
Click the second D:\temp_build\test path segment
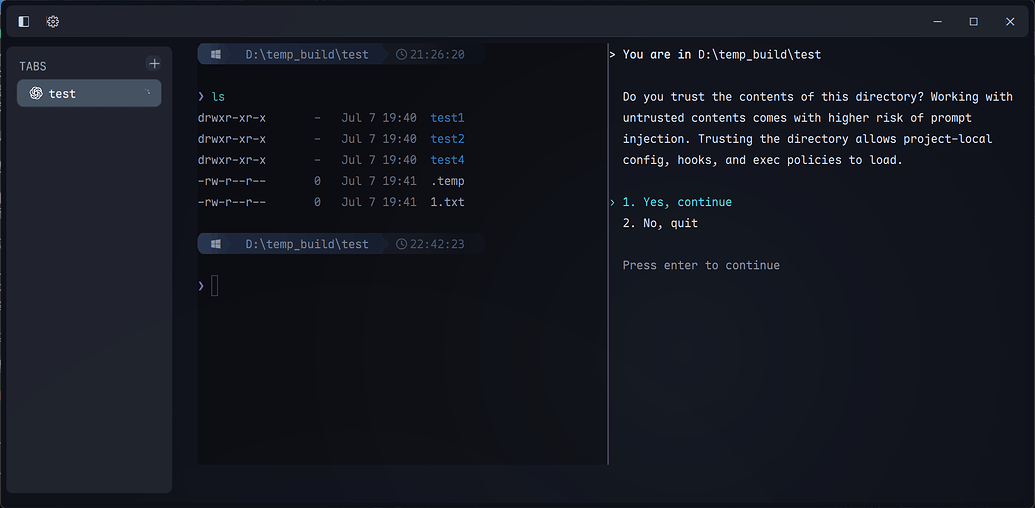pyautogui.click(x=307, y=244)
